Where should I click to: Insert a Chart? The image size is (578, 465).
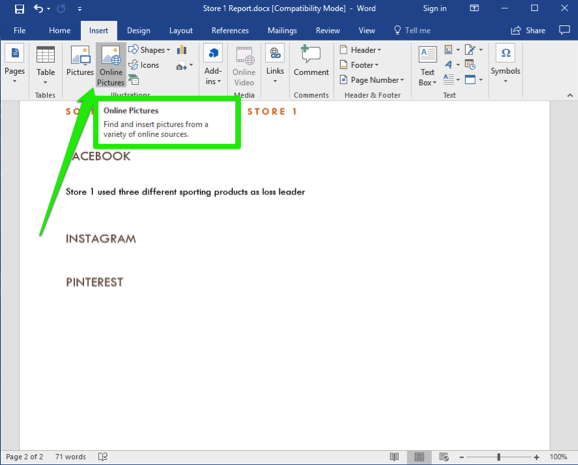click(182, 50)
